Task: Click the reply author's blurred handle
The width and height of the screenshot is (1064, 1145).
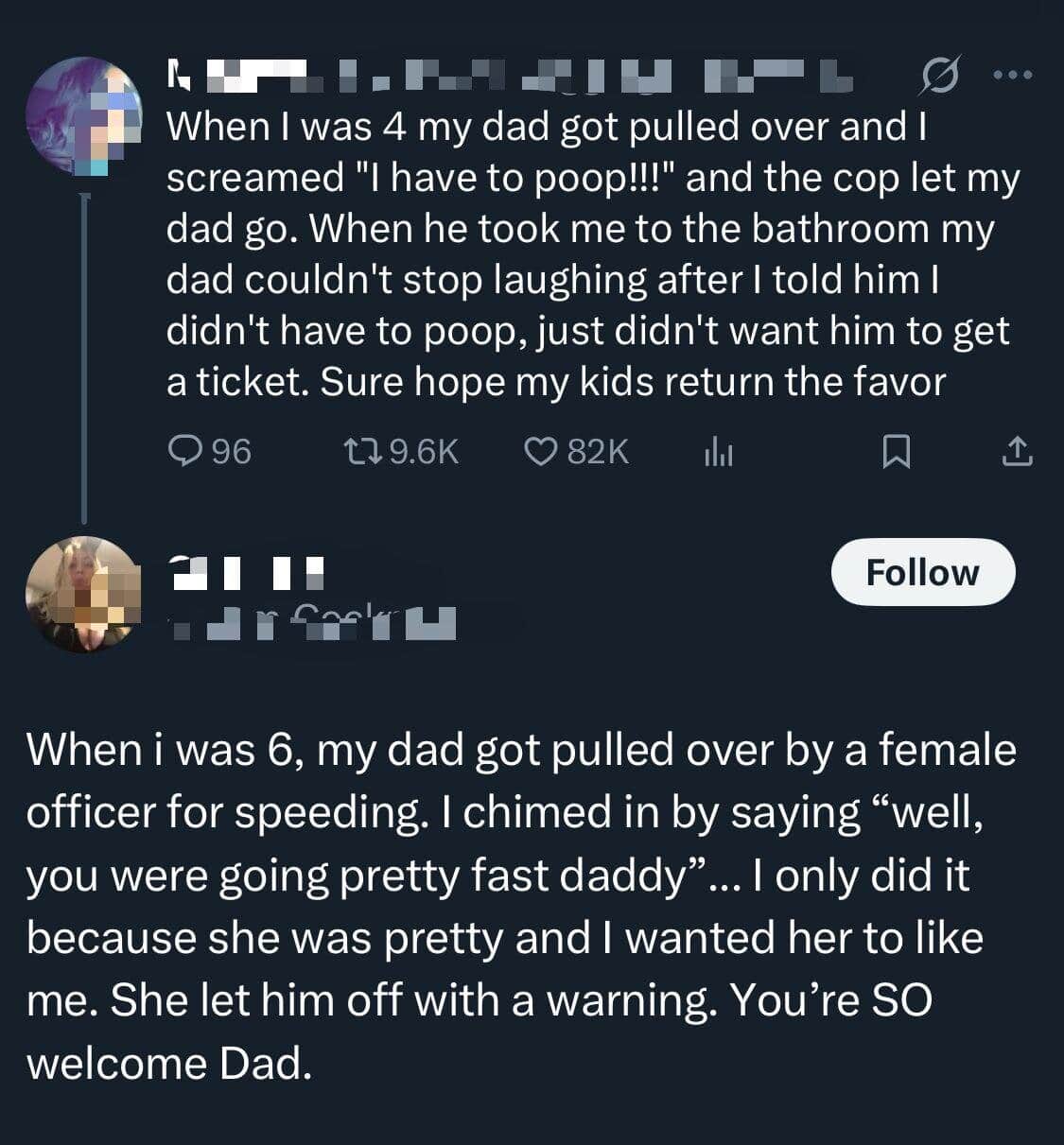Action: [312, 622]
